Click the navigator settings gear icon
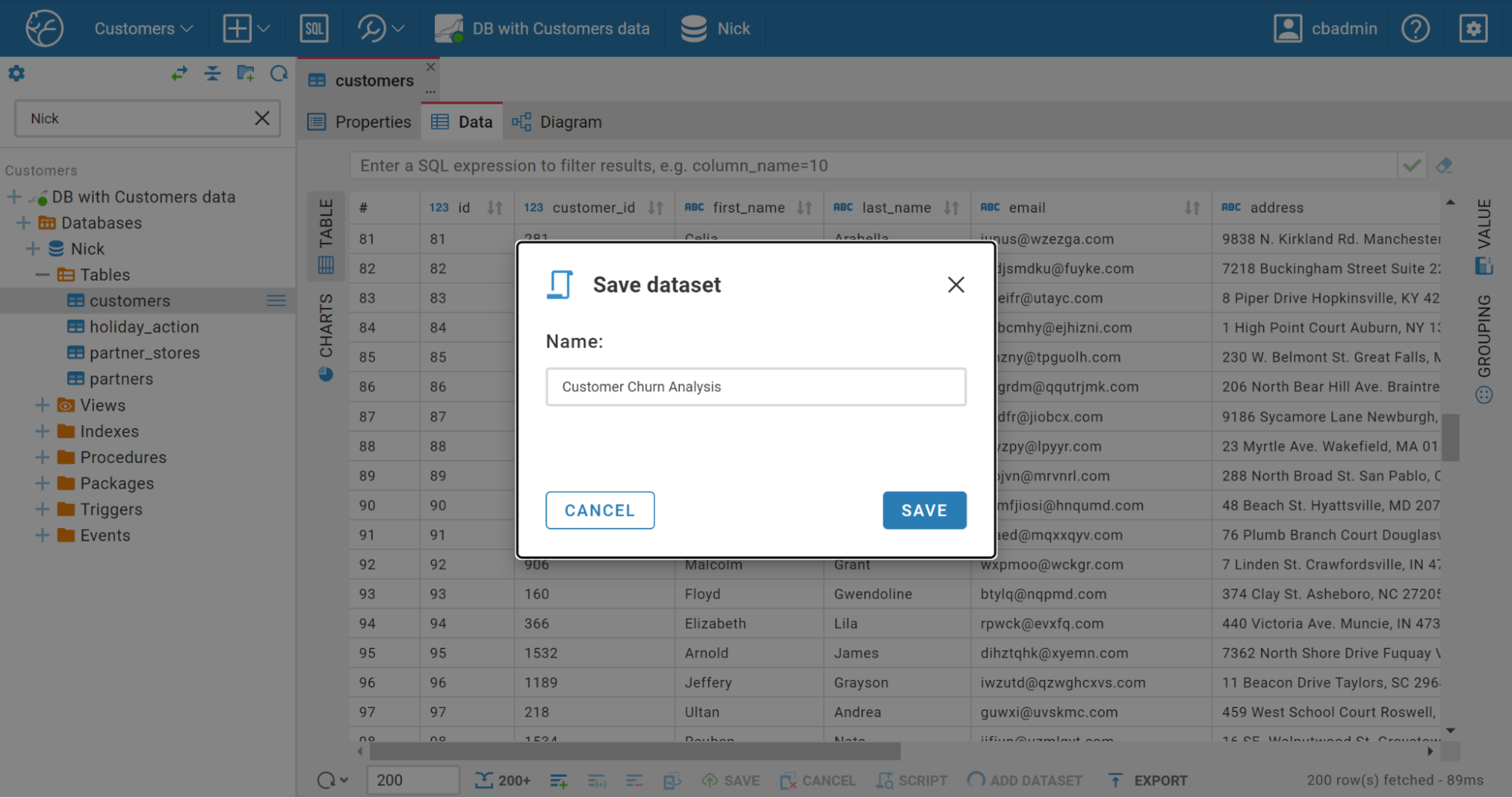 coord(17,73)
